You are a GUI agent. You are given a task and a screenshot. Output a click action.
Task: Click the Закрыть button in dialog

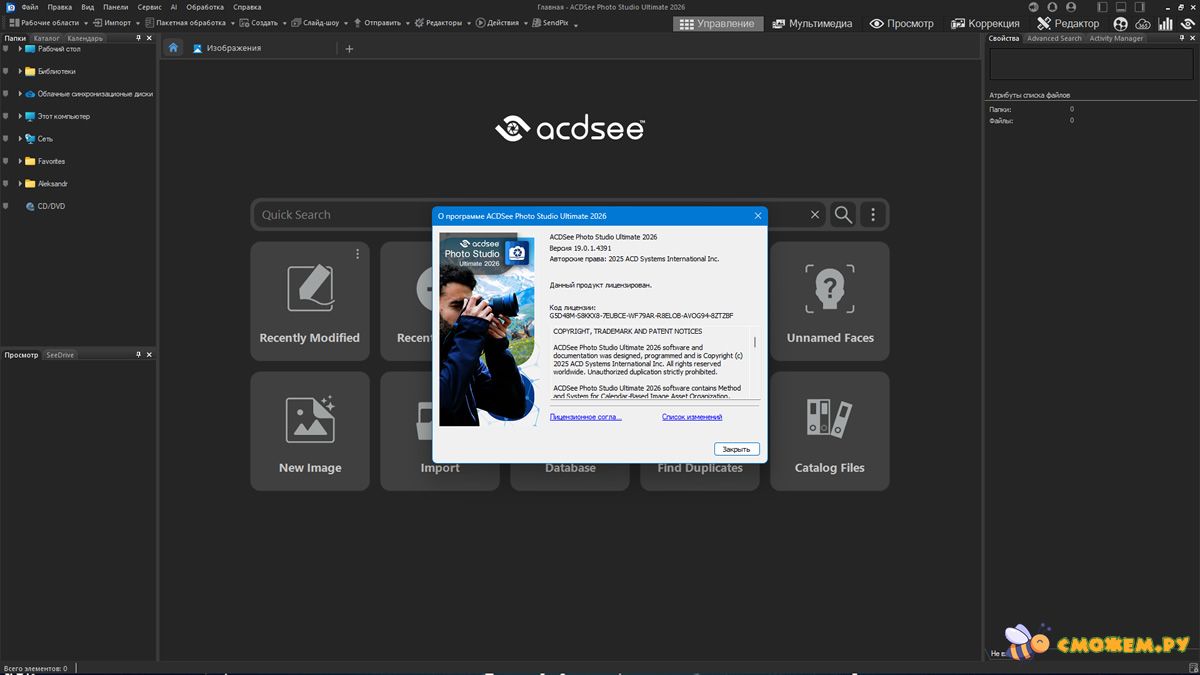737,449
